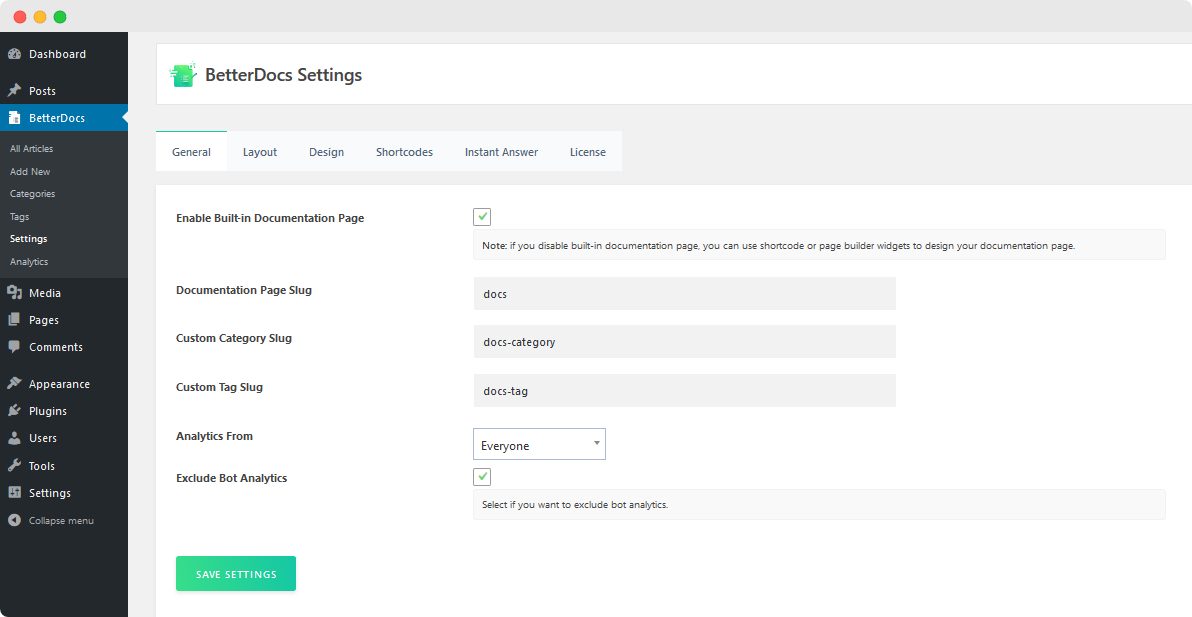Image resolution: width=1192 pixels, height=617 pixels.
Task: Select the Instant Answer tab
Action: [502, 152]
